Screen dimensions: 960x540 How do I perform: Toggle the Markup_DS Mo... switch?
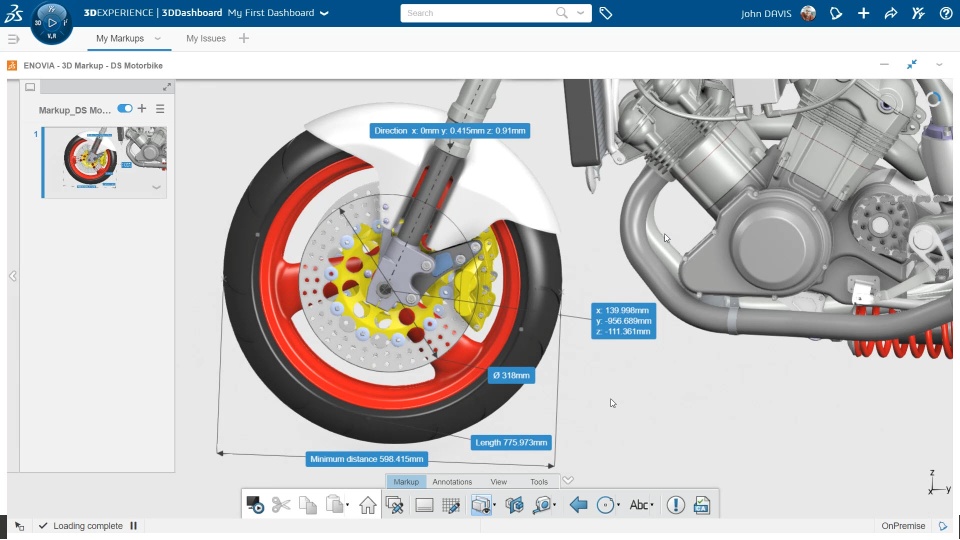(x=125, y=108)
